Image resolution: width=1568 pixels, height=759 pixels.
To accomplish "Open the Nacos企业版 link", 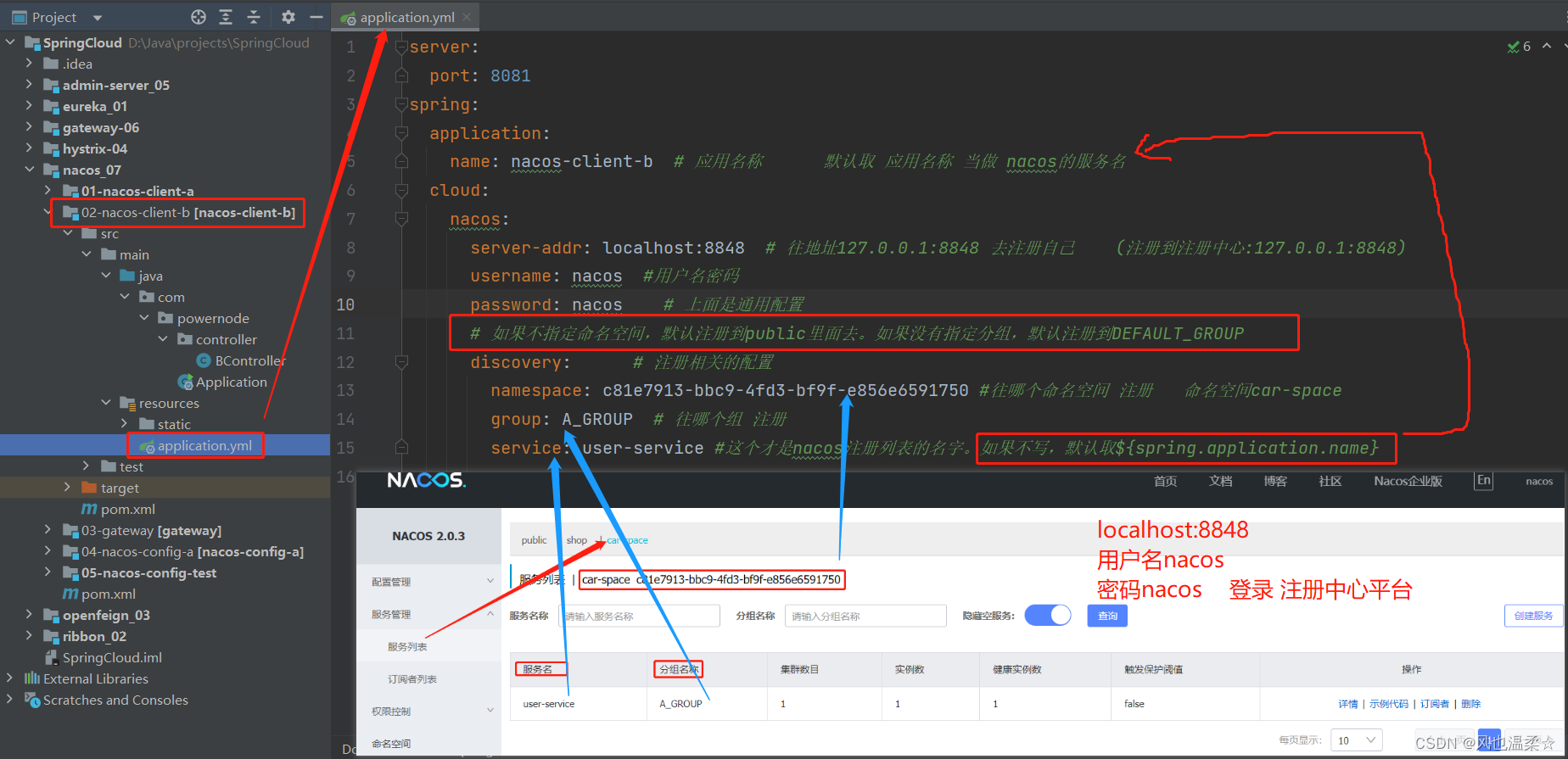I will (x=1408, y=481).
